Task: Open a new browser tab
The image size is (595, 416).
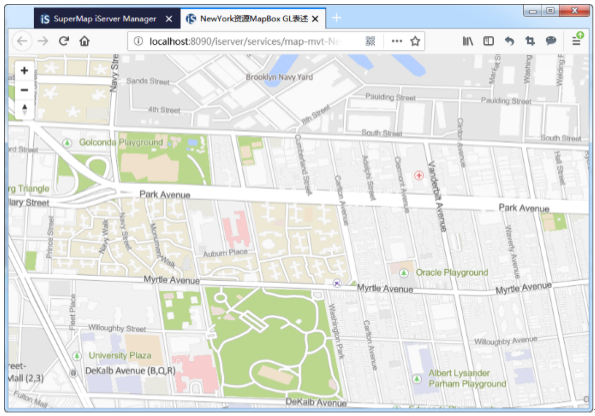Action: [336, 18]
